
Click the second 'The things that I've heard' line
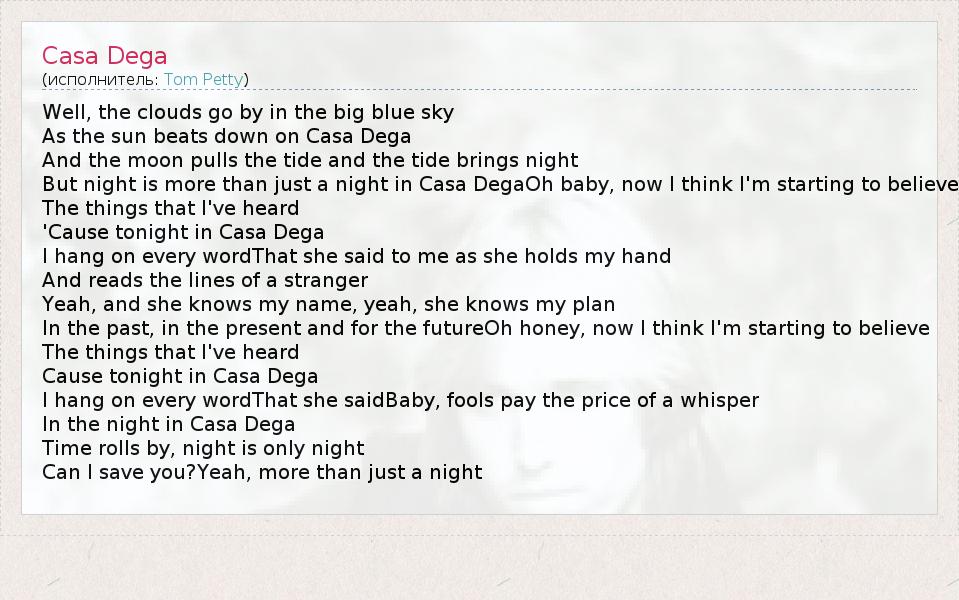pyautogui.click(x=171, y=352)
